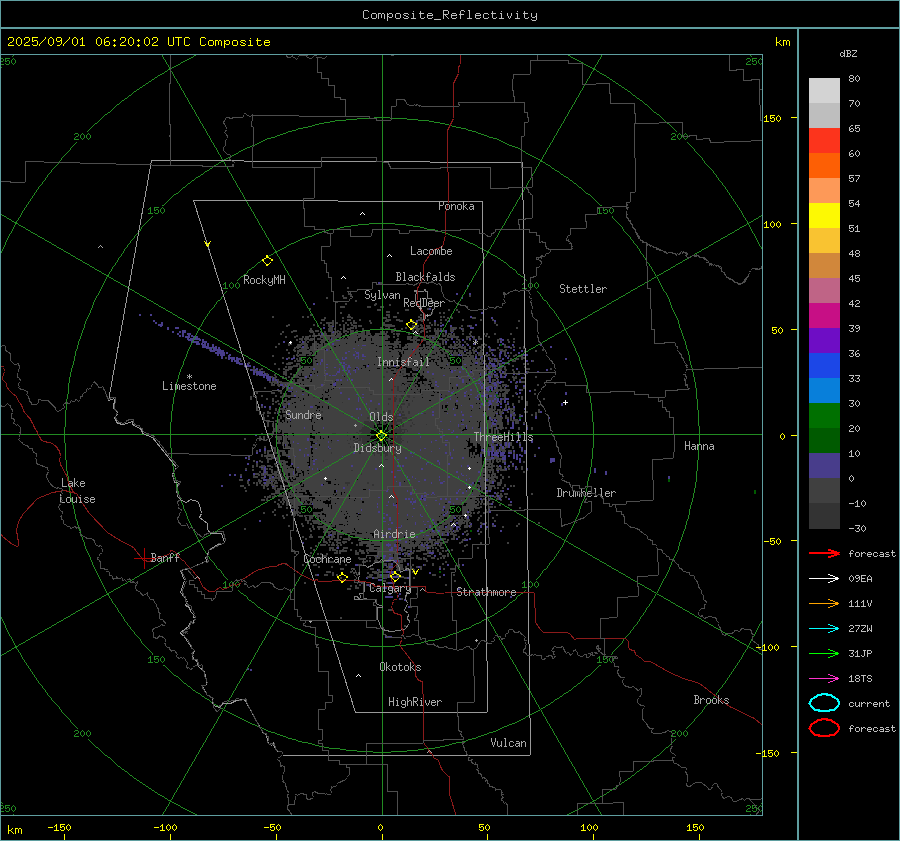The image size is (900, 841).
Task: Click white plus marker west of Hanna
Action: (565, 402)
